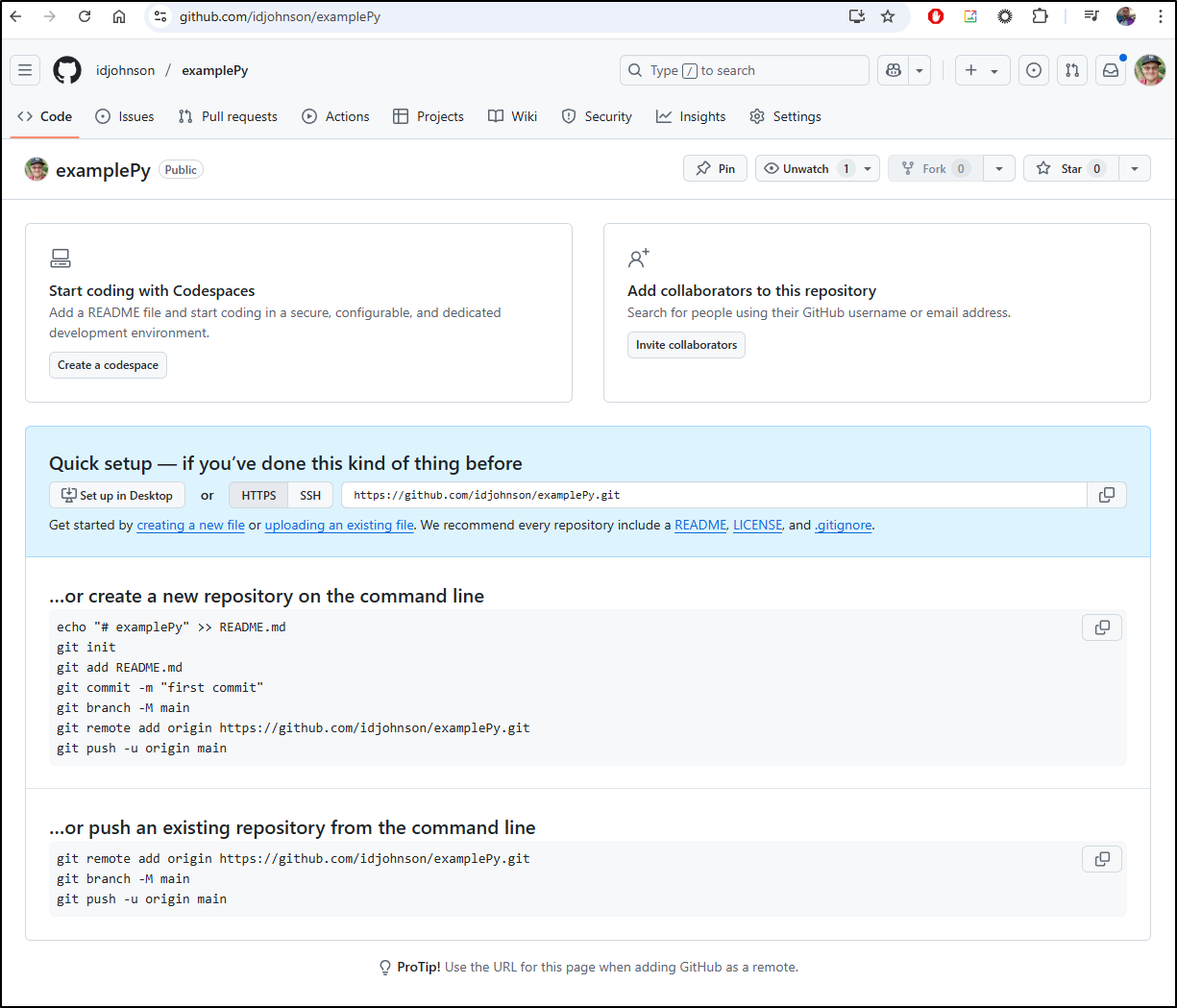Viewport: 1177px width, 1008px height.
Task: Select the Code tab
Action: click(45, 116)
